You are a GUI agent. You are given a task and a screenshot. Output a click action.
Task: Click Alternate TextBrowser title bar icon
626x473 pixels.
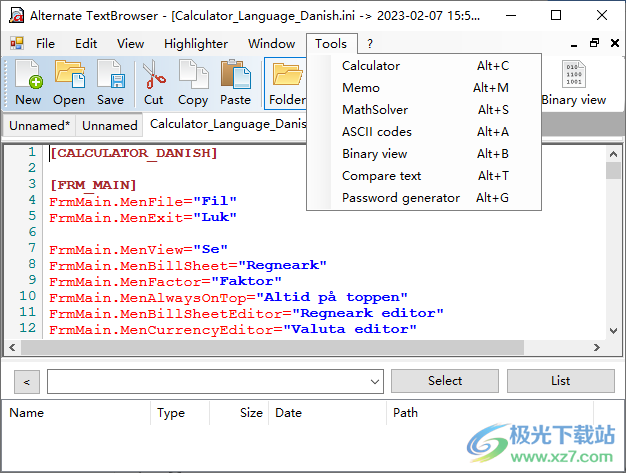click(x=16, y=16)
